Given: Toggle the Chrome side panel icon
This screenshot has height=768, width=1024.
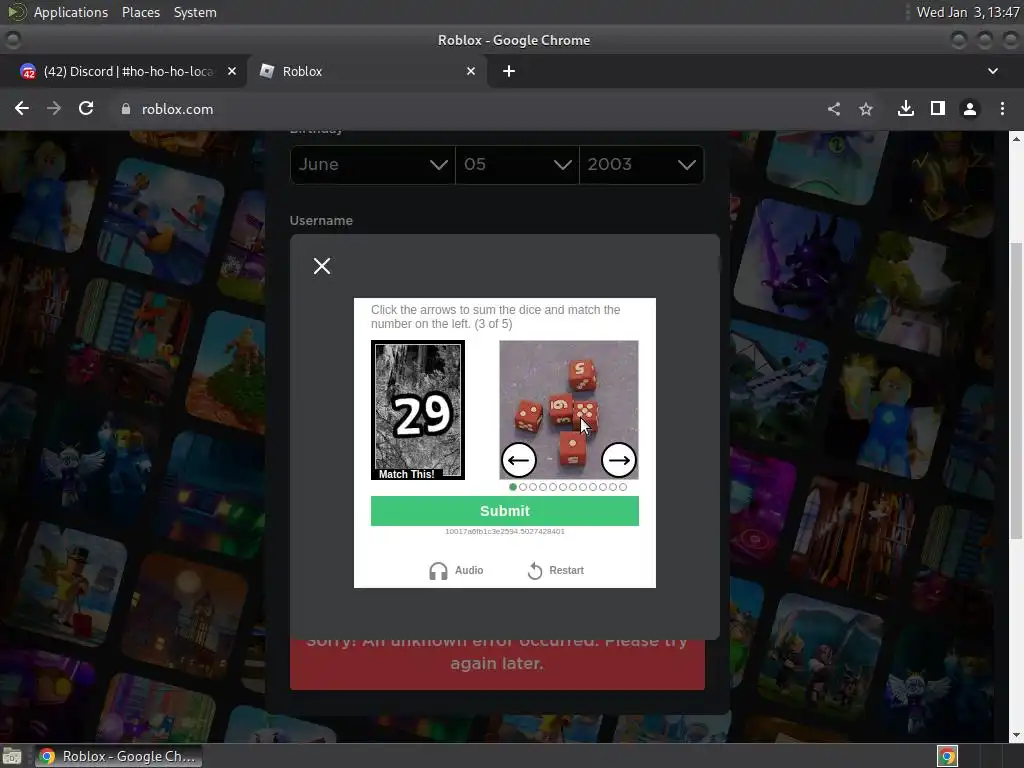Looking at the screenshot, I should (938, 108).
